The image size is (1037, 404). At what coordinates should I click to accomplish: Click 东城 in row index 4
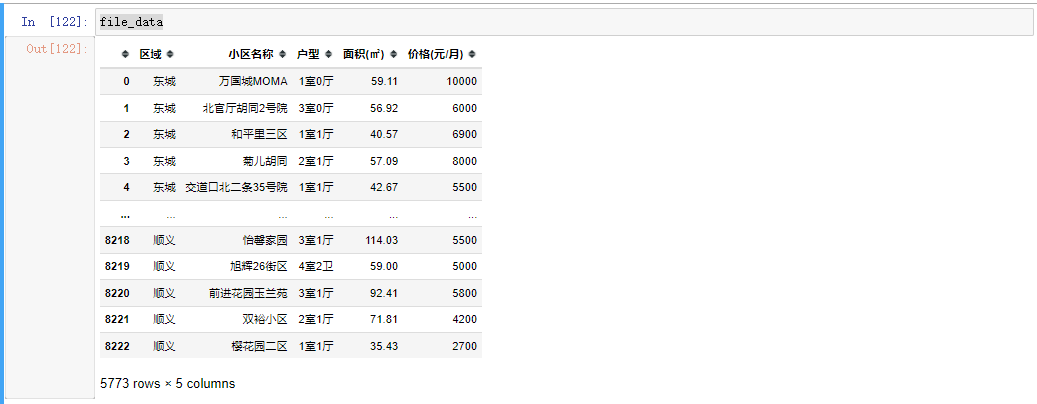(x=165, y=187)
